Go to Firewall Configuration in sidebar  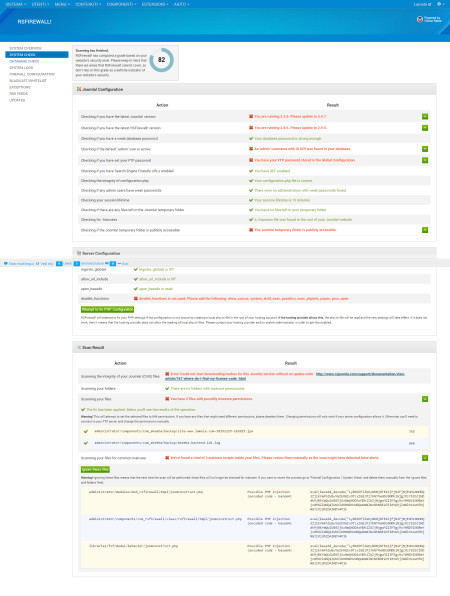point(32,74)
